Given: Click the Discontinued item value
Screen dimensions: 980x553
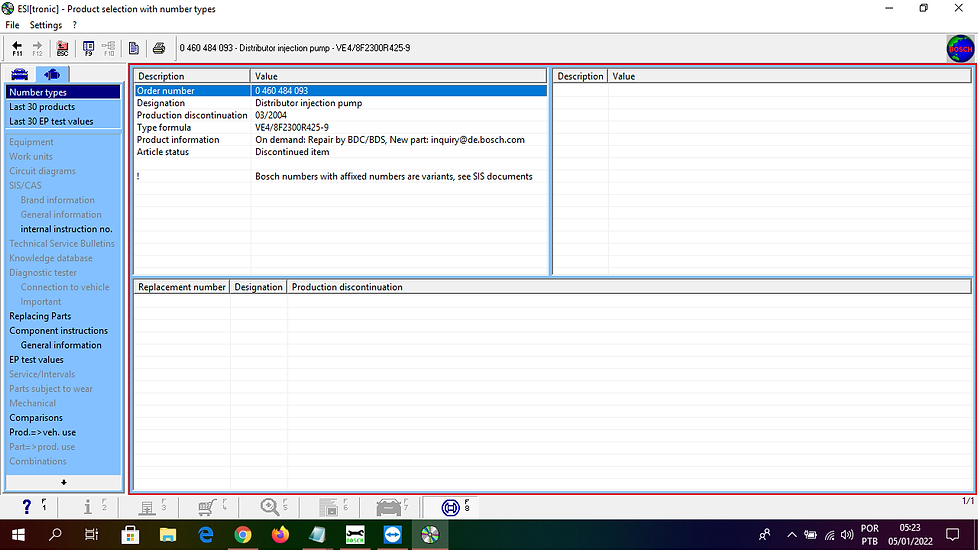Looking at the screenshot, I should (292, 152).
